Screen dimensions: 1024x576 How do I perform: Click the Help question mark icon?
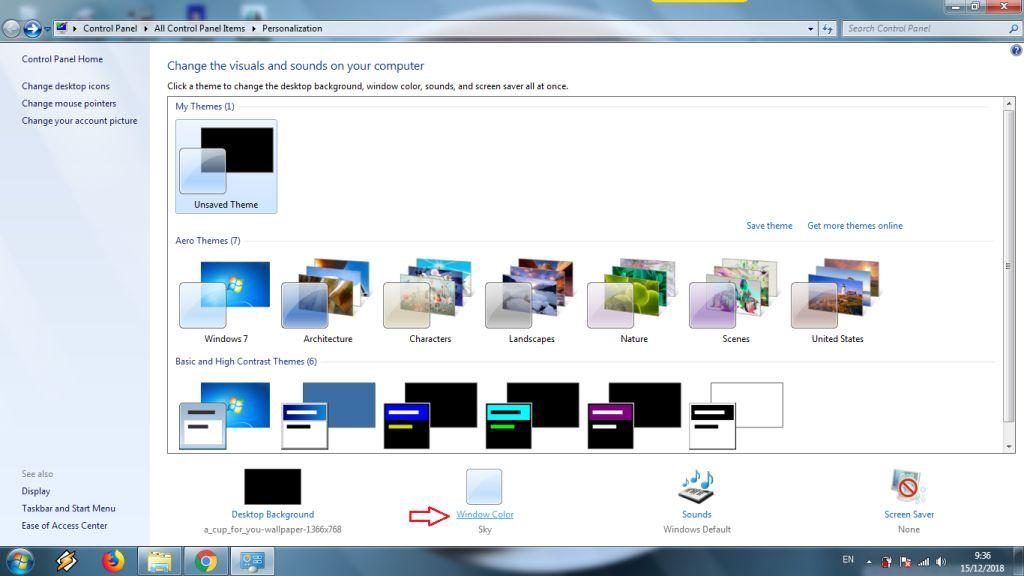coord(1016,50)
